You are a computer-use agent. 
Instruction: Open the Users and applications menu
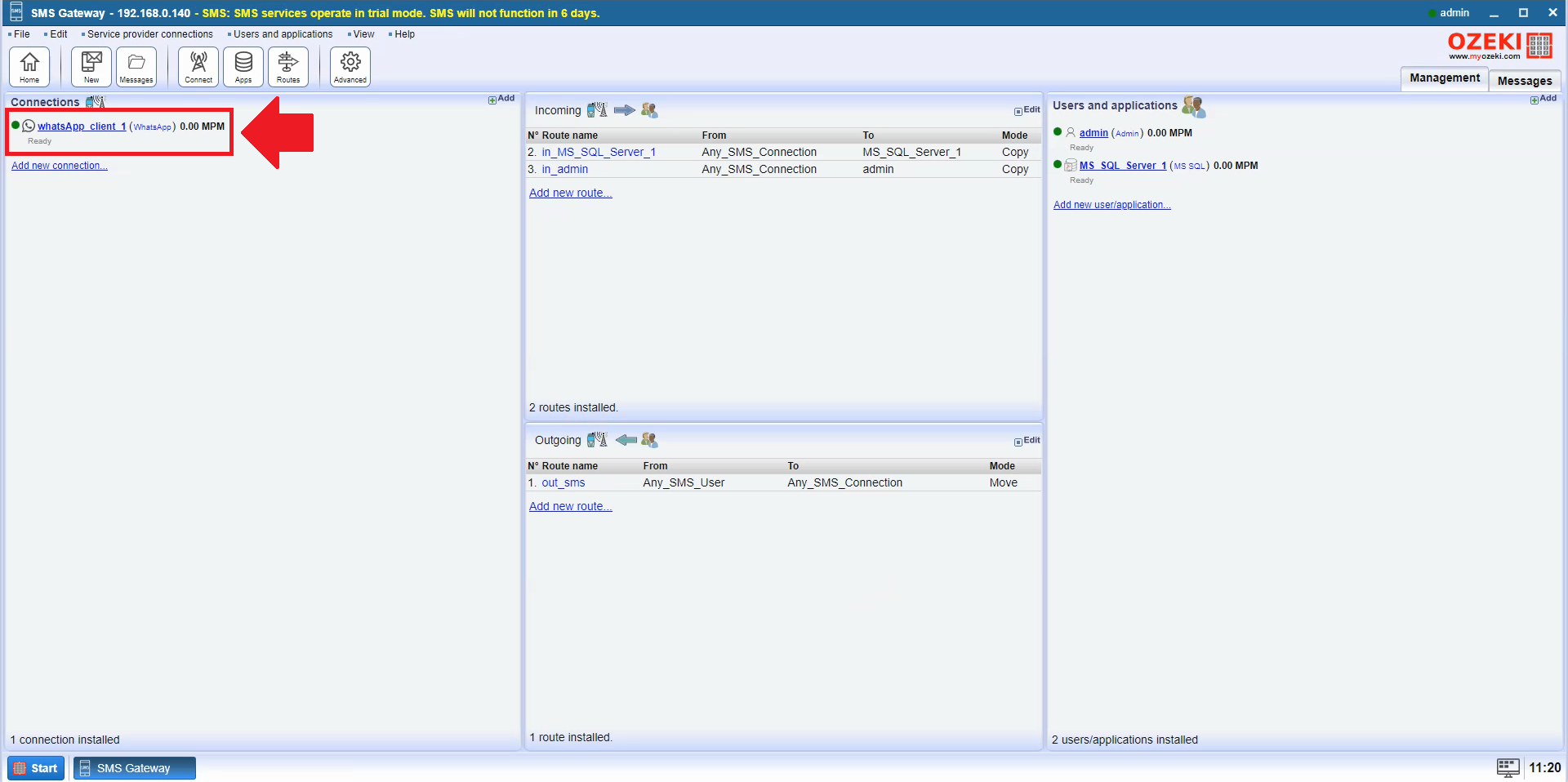click(283, 34)
